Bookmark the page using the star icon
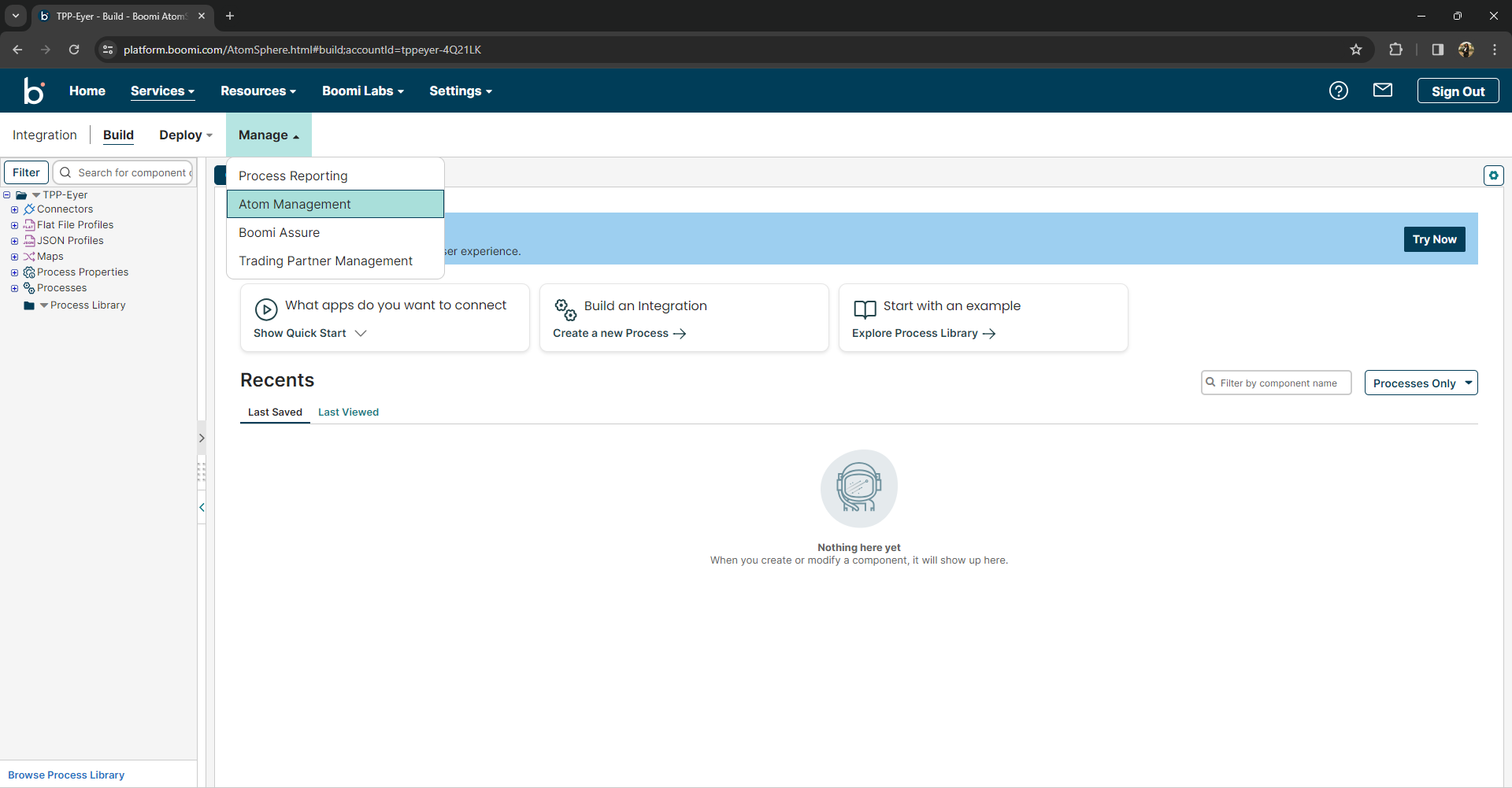 click(x=1357, y=49)
